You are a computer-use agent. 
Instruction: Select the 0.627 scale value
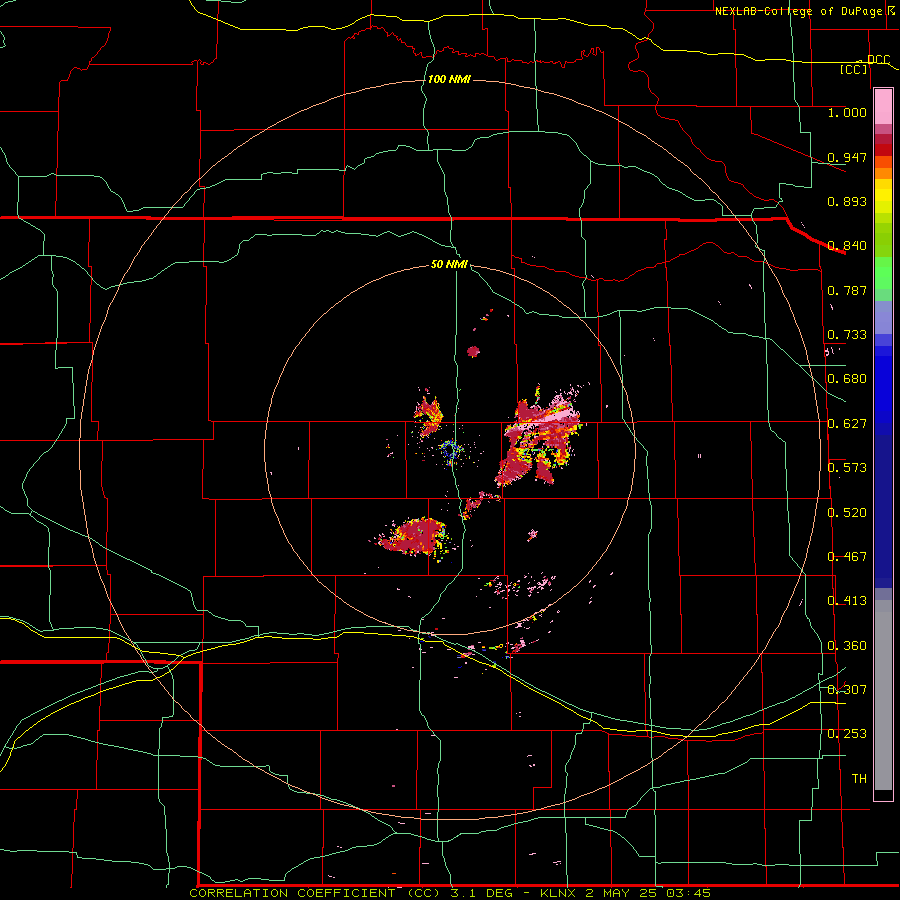pos(847,424)
